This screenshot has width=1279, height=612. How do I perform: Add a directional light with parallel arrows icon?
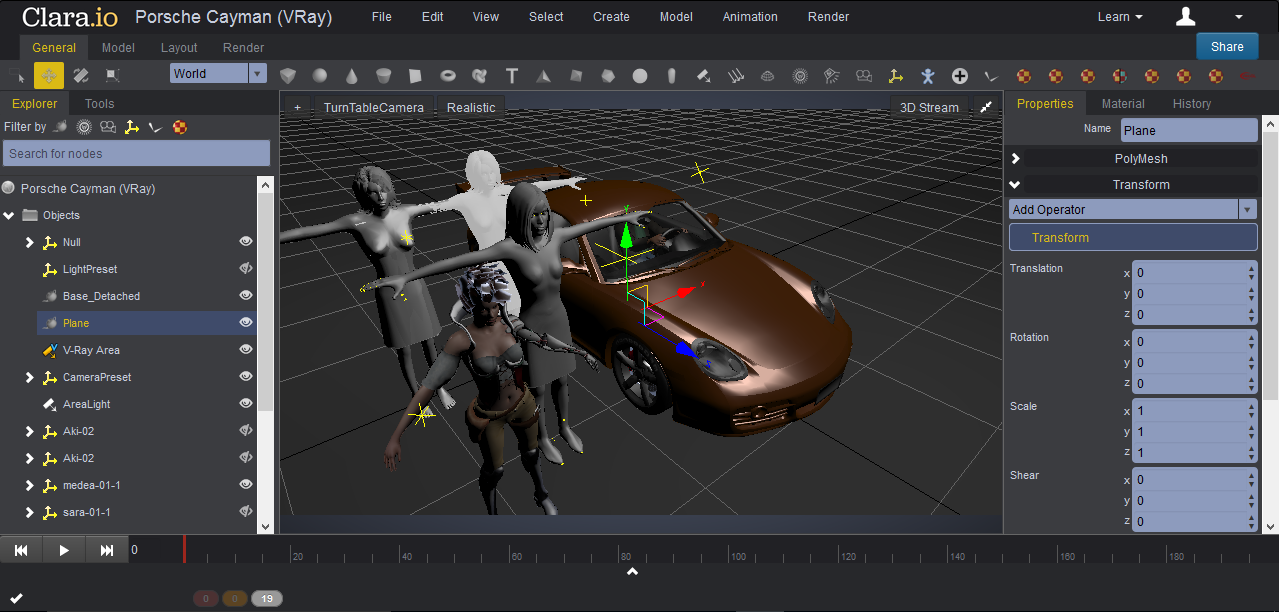point(736,75)
